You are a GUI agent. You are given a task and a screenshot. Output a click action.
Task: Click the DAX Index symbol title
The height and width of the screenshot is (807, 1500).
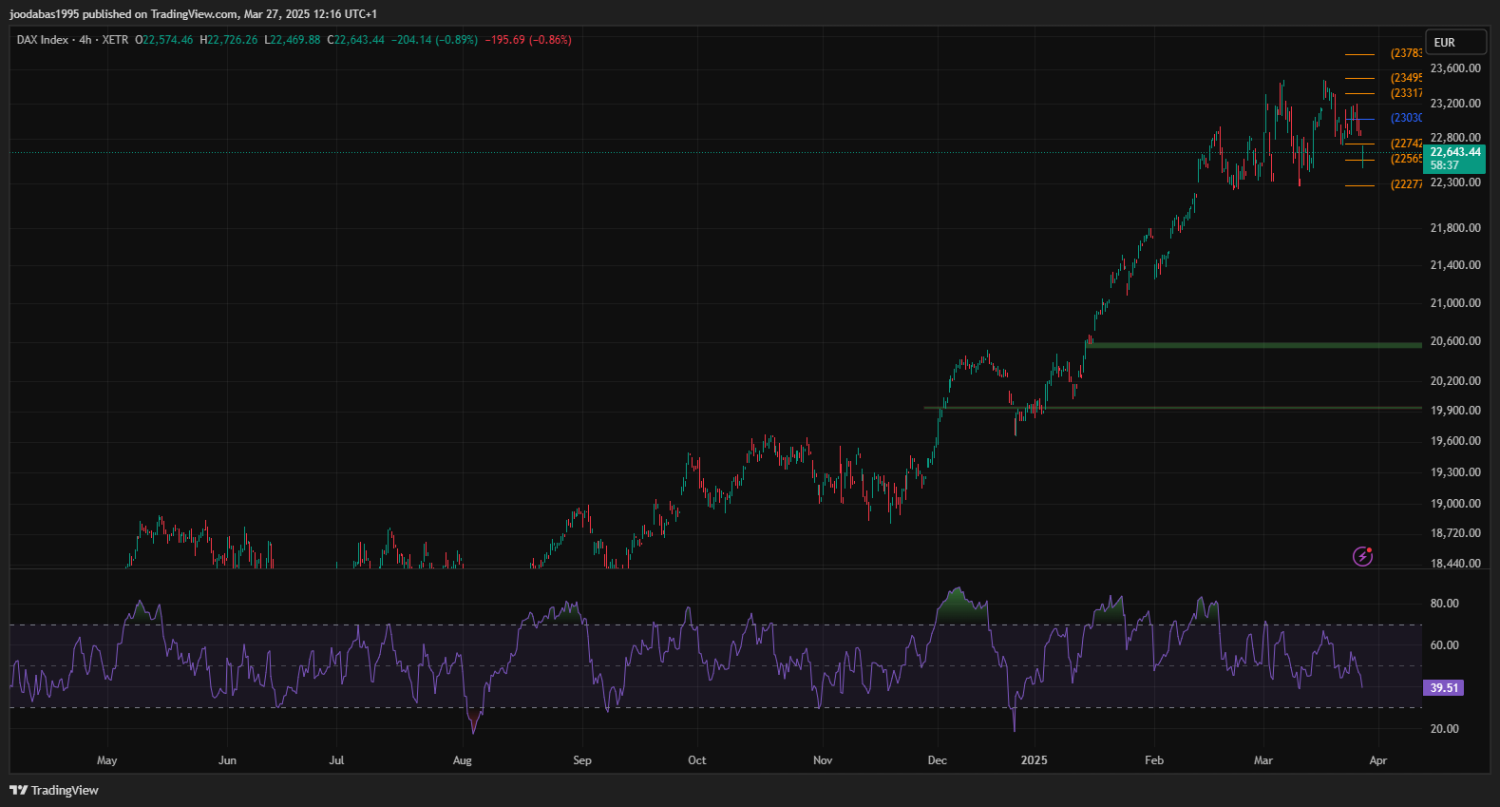[x=43, y=40]
